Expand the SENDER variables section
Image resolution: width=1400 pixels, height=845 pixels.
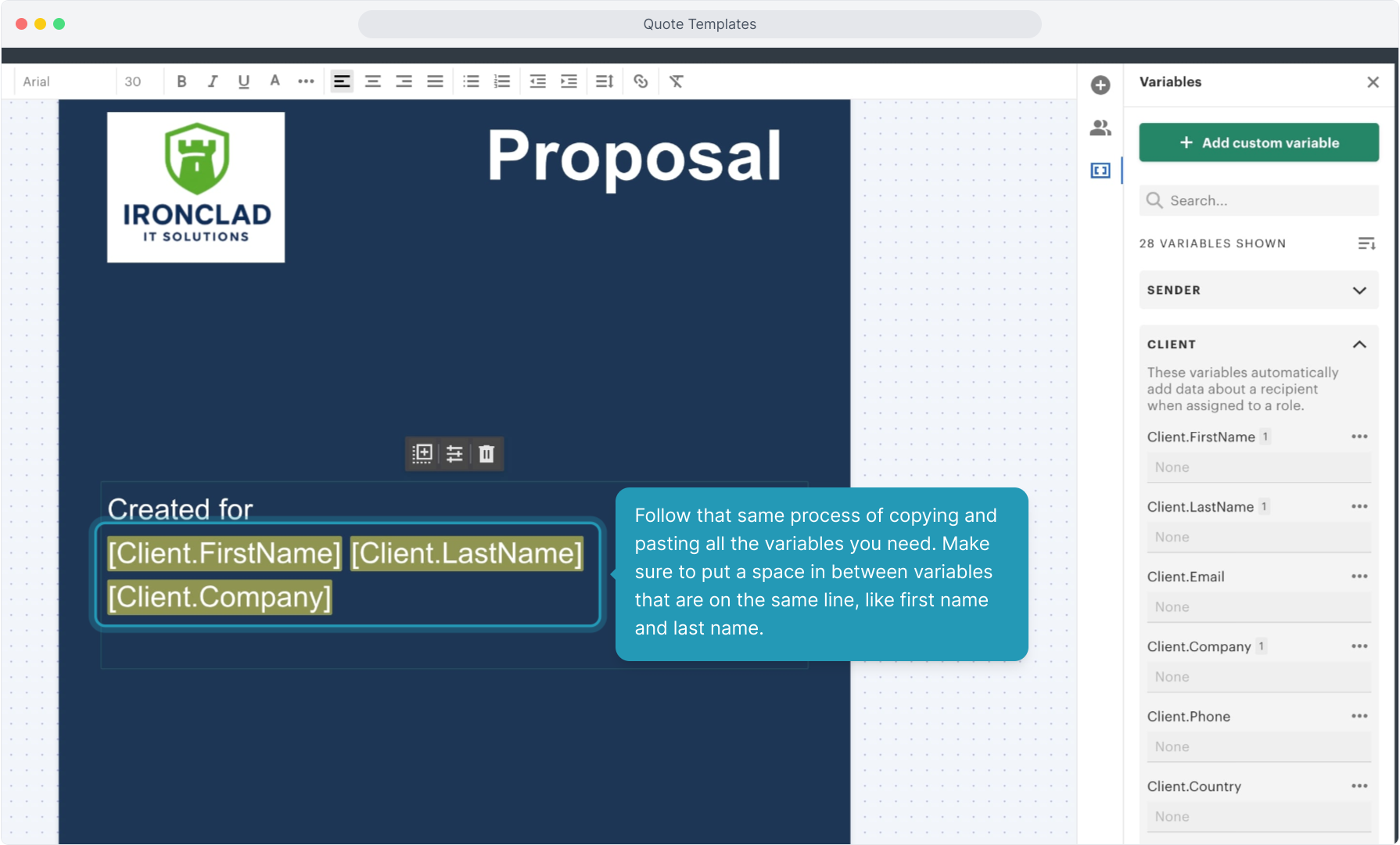(1258, 290)
